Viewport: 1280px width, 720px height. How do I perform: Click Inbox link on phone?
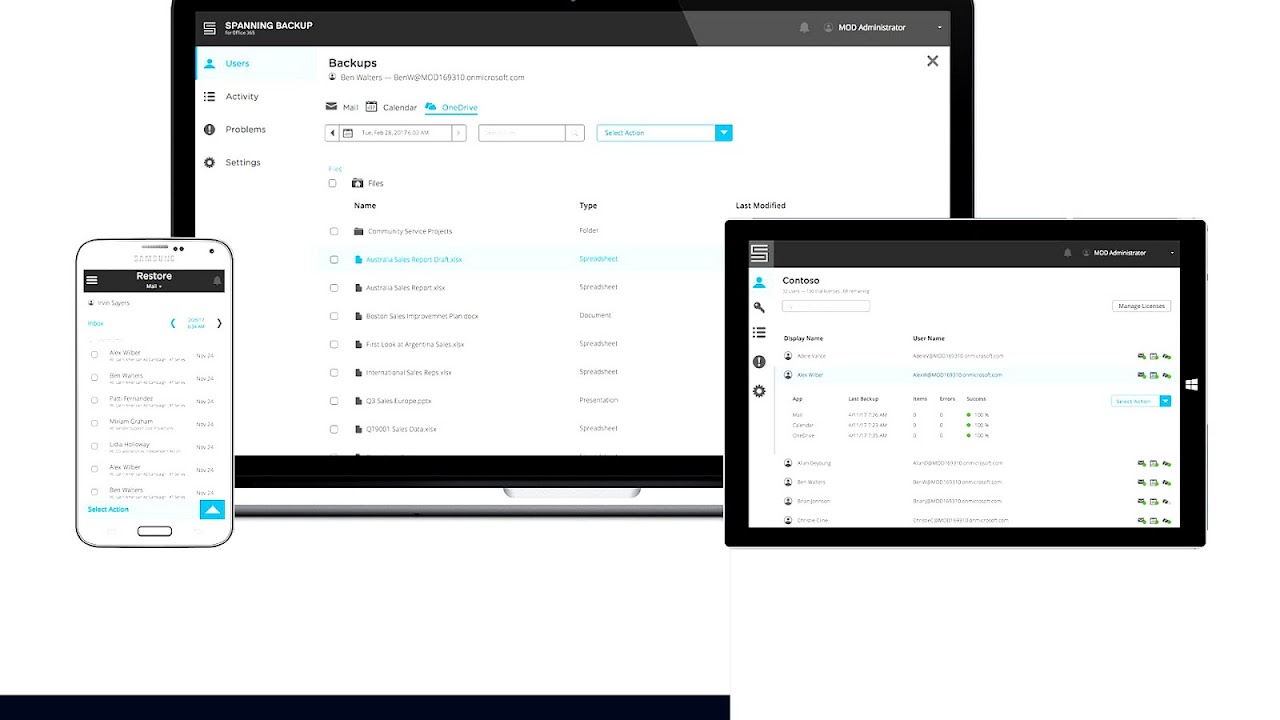(96, 324)
